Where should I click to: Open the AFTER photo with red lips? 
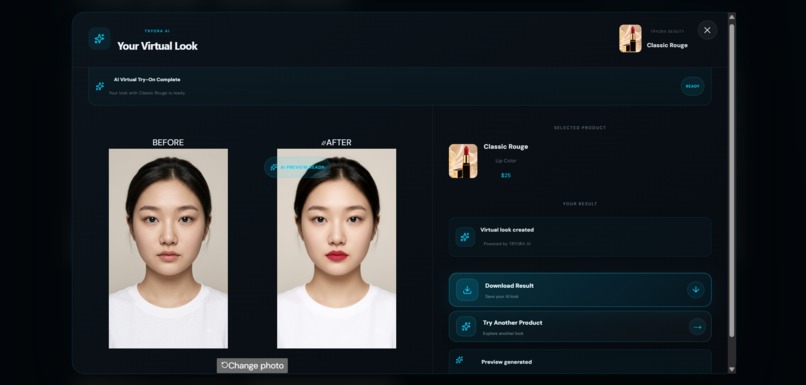pyautogui.click(x=336, y=249)
